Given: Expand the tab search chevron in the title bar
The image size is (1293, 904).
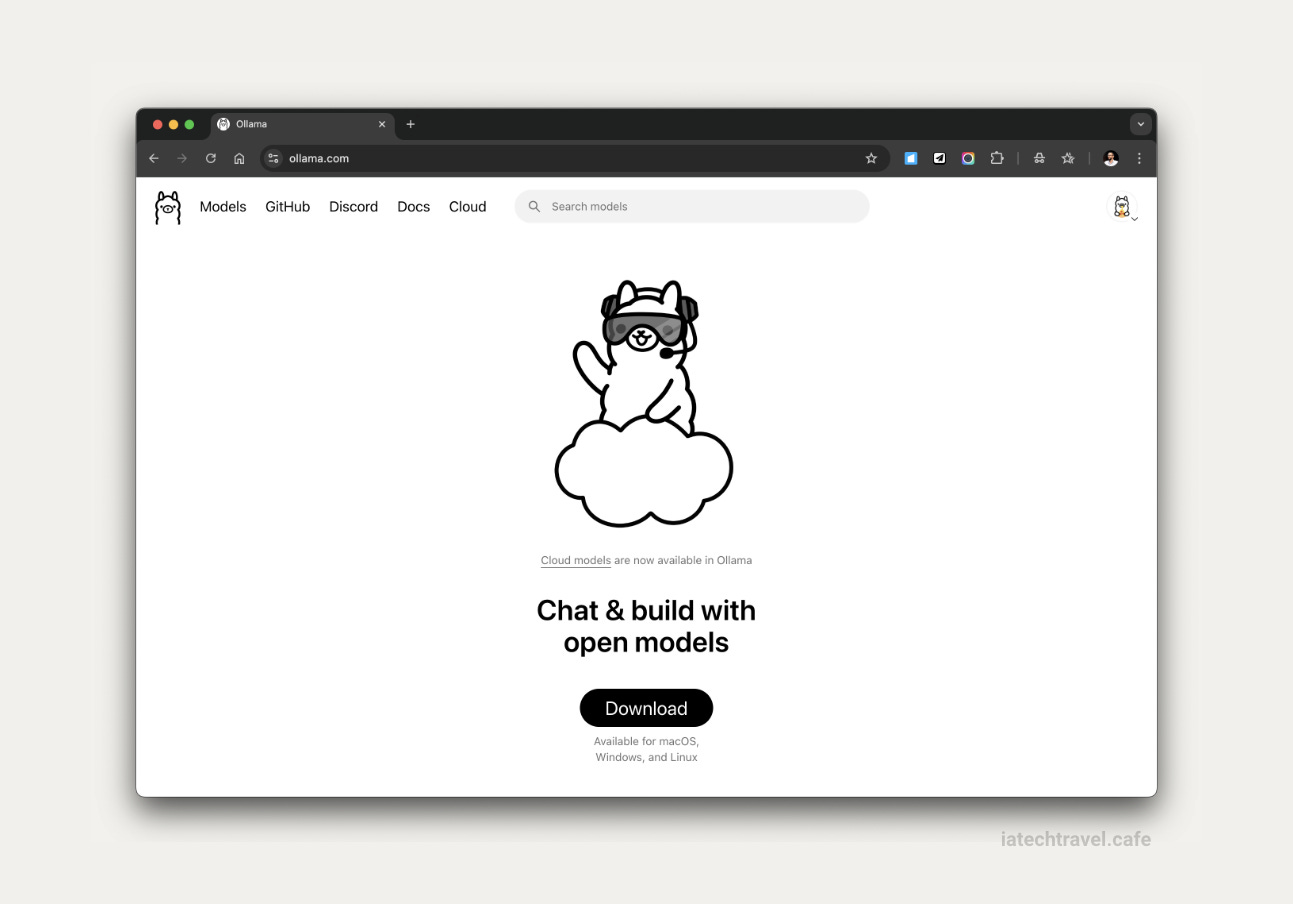Looking at the screenshot, I should tap(1140, 124).
